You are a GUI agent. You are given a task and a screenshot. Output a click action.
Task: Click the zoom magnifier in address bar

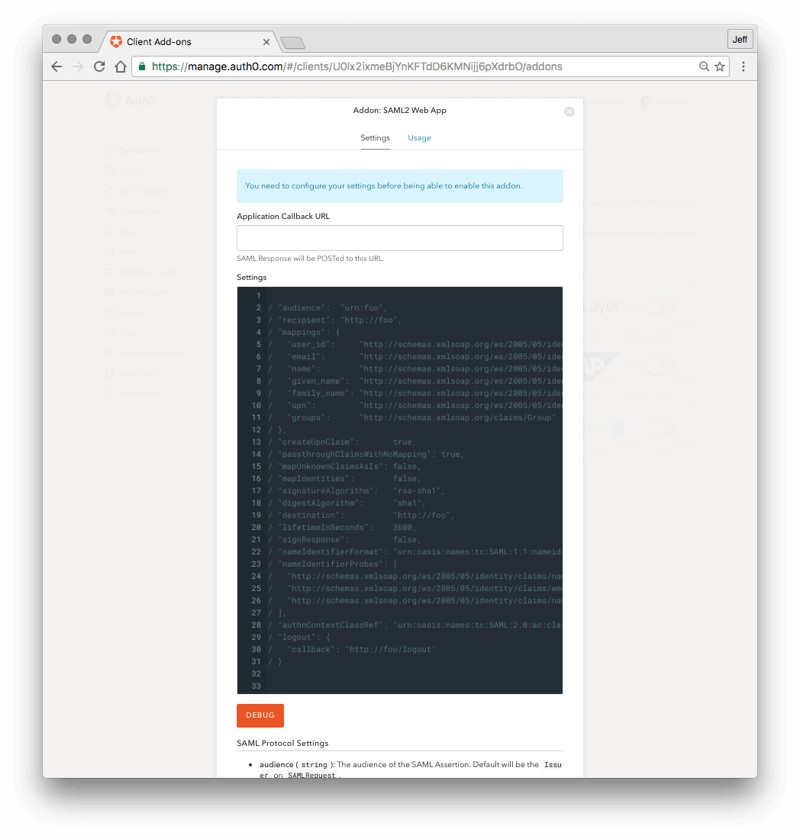pyautogui.click(x=704, y=66)
